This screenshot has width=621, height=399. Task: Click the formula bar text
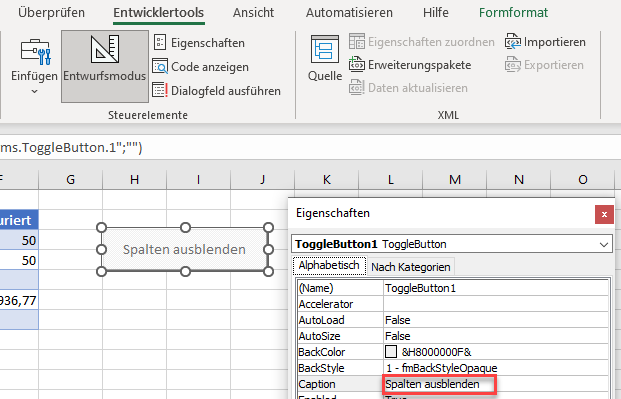point(71,147)
